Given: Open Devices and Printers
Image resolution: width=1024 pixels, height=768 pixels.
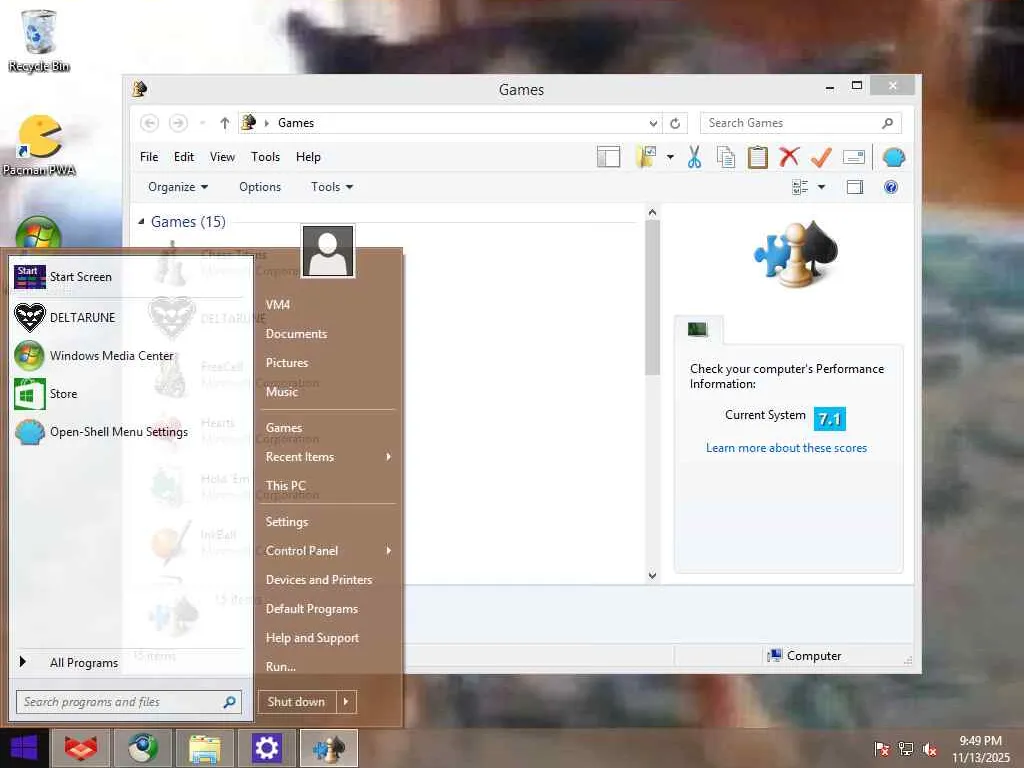Looking at the screenshot, I should (x=319, y=580).
